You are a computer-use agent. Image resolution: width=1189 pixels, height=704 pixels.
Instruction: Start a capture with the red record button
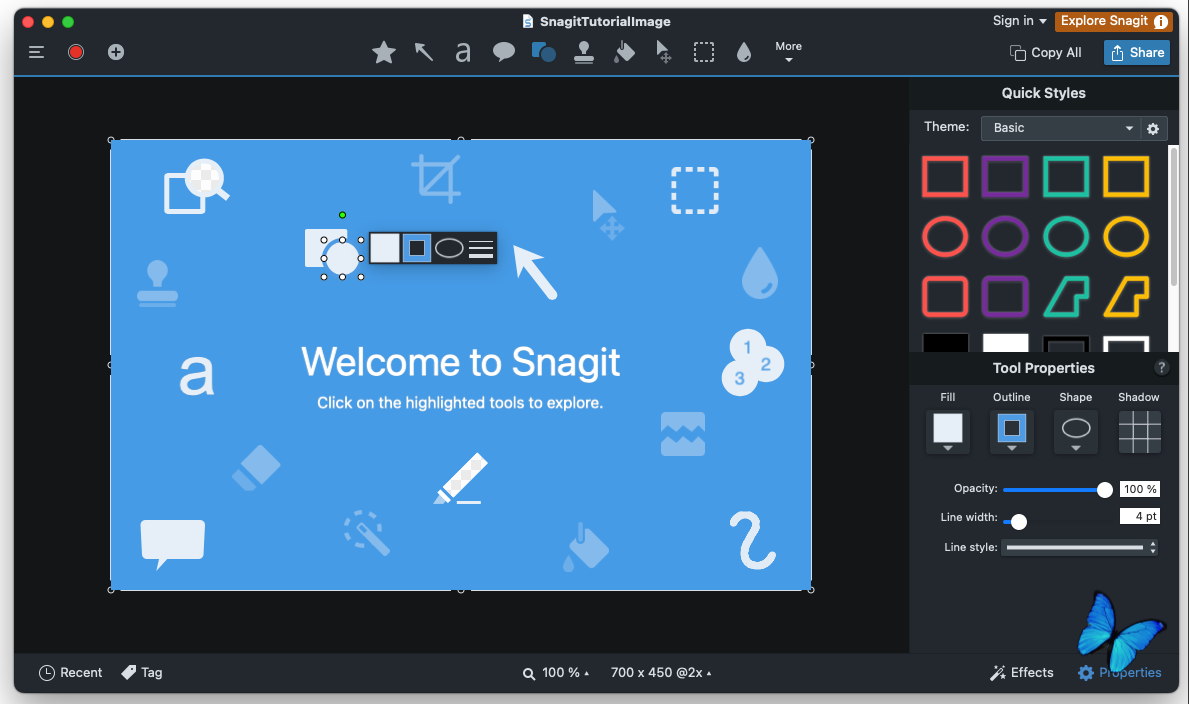tap(76, 52)
